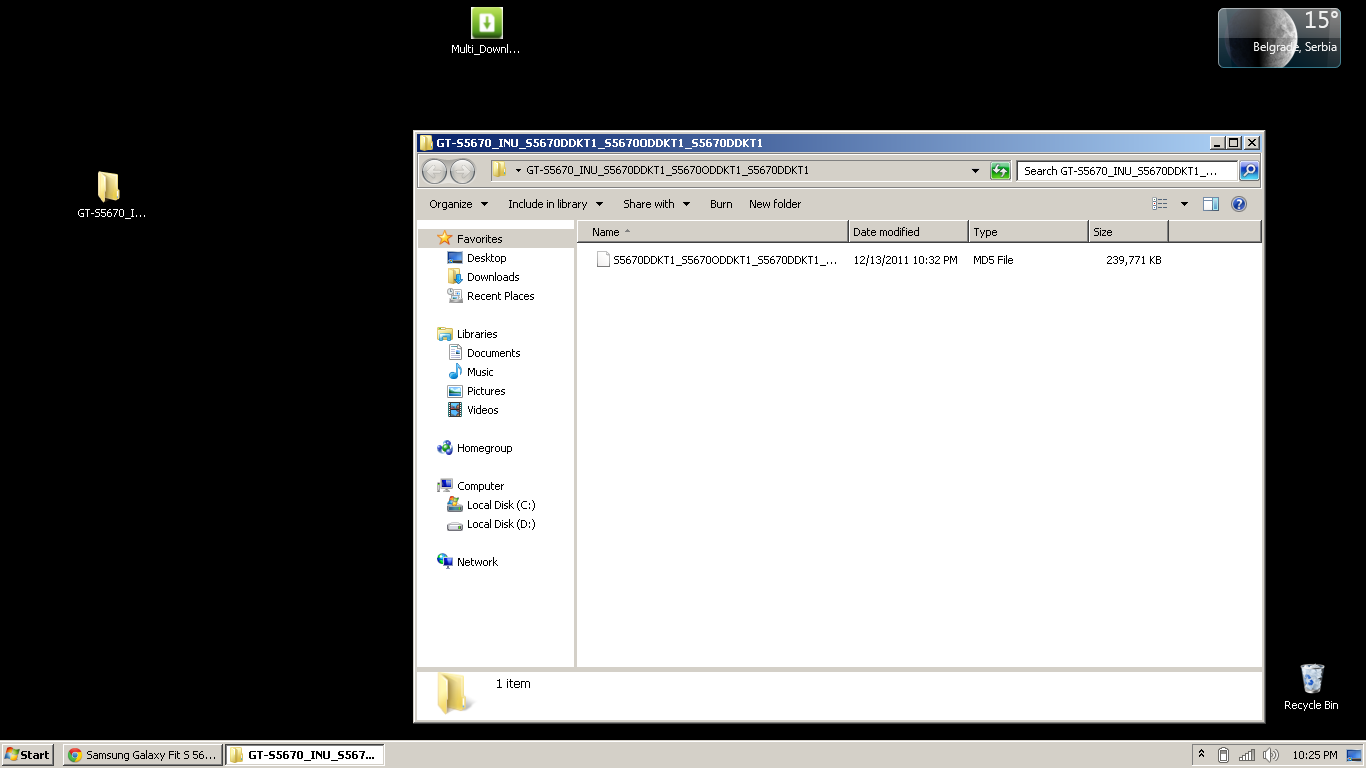Click the Forward navigation arrow in Explorer
The width and height of the screenshot is (1366, 768).
point(462,171)
